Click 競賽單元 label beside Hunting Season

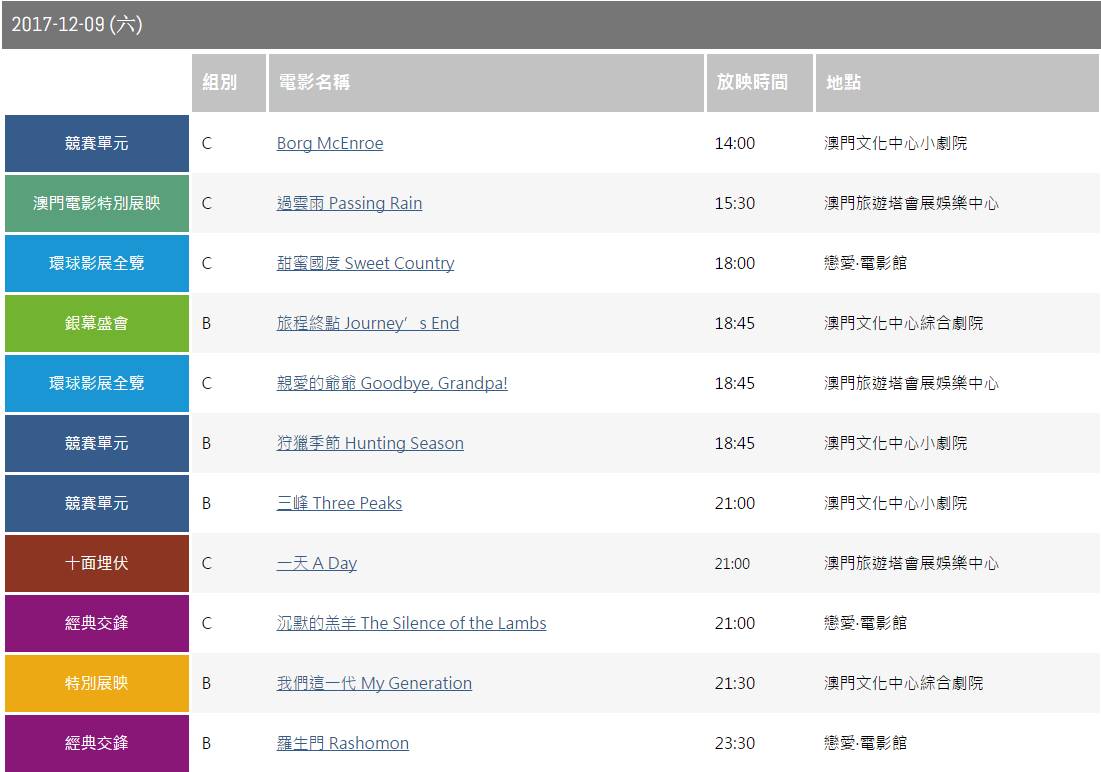click(97, 443)
